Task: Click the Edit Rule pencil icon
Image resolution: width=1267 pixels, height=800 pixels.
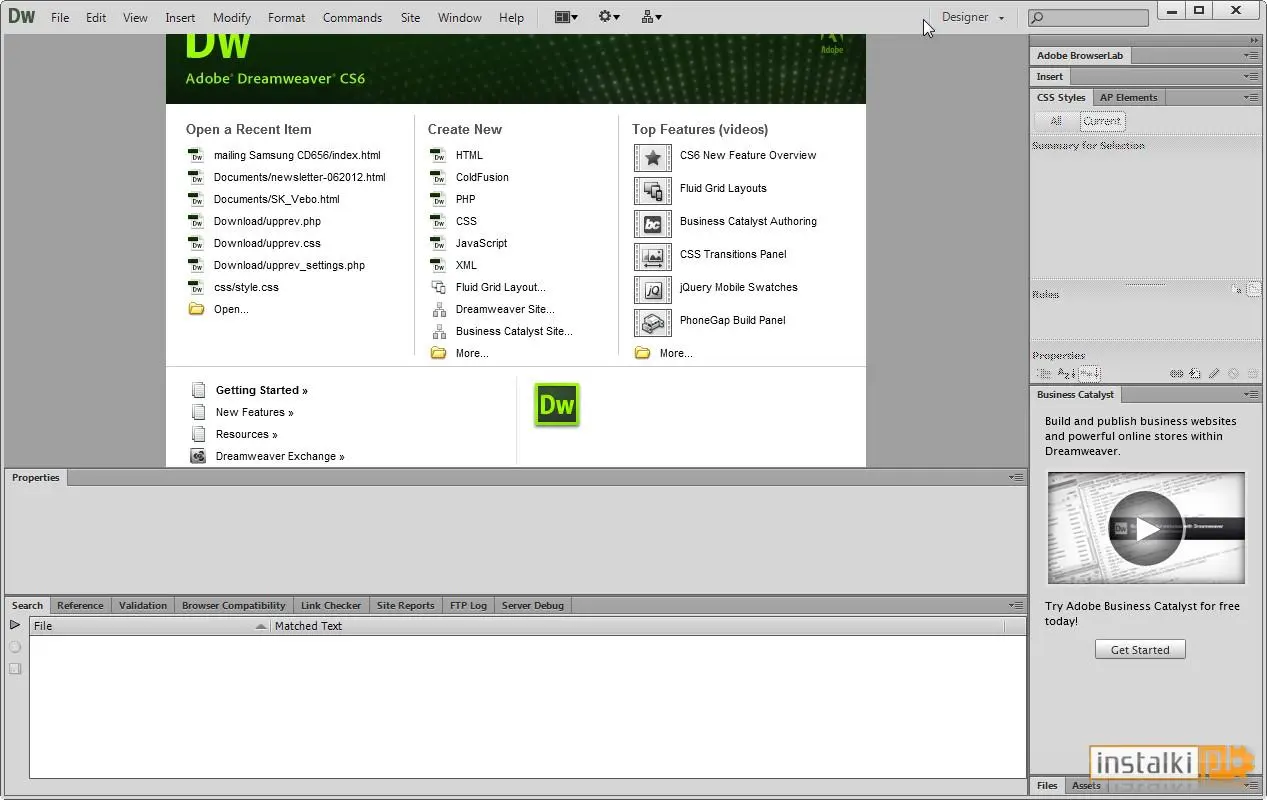Action: pyautogui.click(x=1214, y=374)
